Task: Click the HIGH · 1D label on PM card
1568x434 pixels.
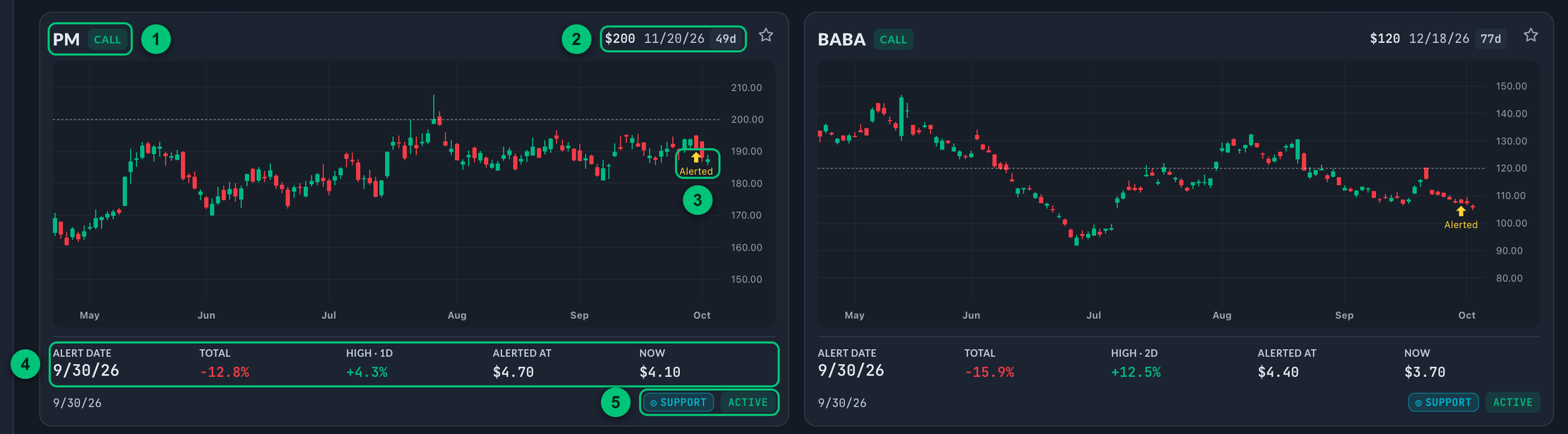Action: click(369, 353)
